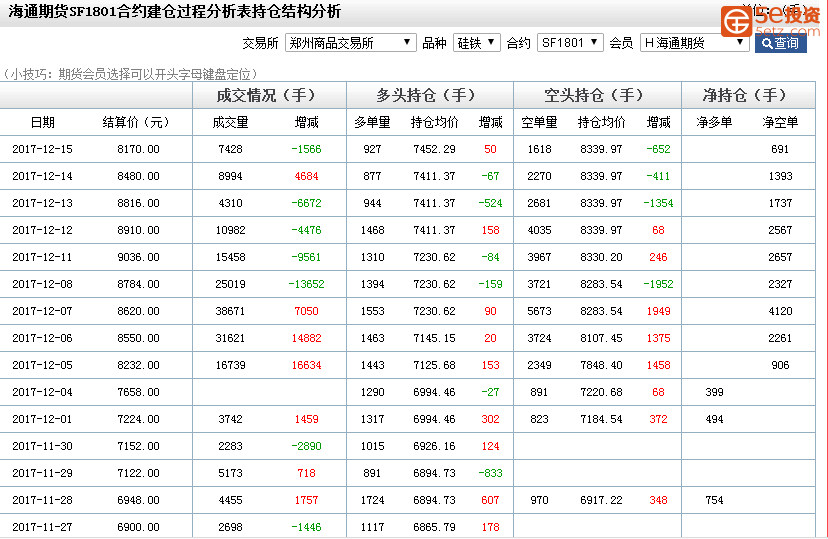Click volume change value 14882
The image size is (828, 539).
[306, 338]
